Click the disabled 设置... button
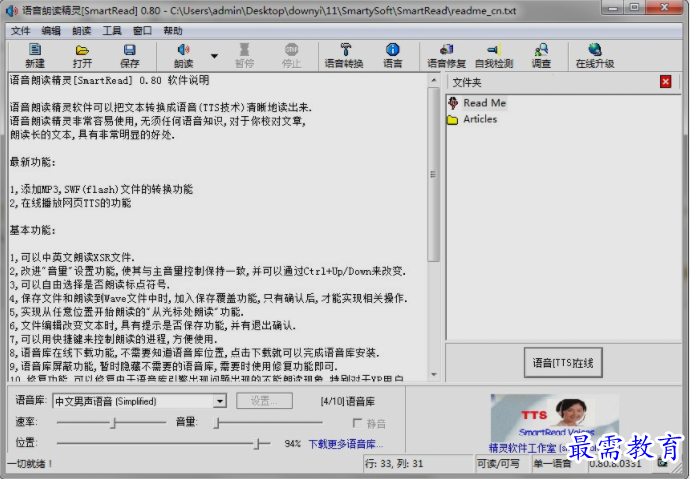This screenshot has width=690, height=479. tap(264, 401)
